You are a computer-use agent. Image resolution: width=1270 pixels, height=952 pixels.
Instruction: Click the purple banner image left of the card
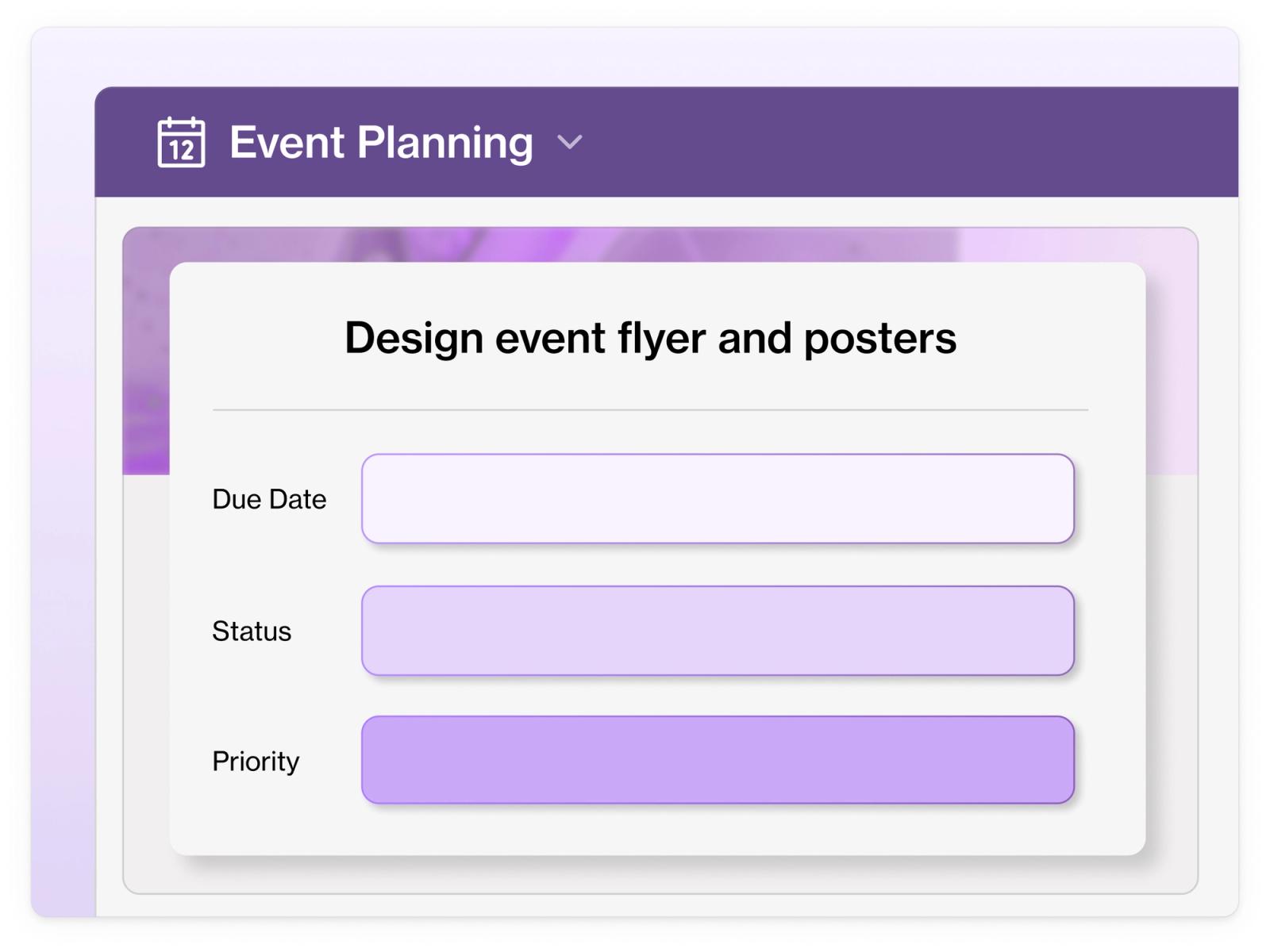[146, 351]
